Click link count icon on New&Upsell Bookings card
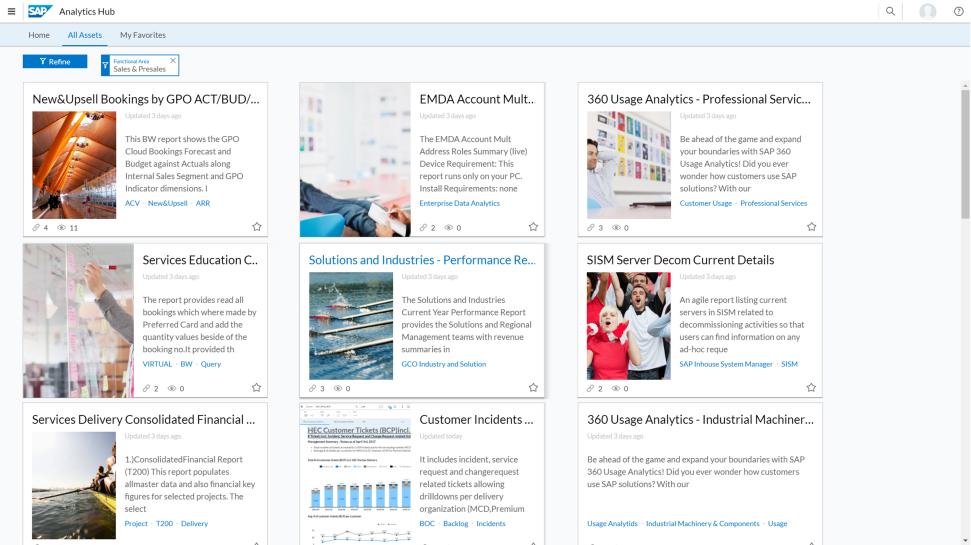The width and height of the screenshot is (971, 545). coord(36,227)
